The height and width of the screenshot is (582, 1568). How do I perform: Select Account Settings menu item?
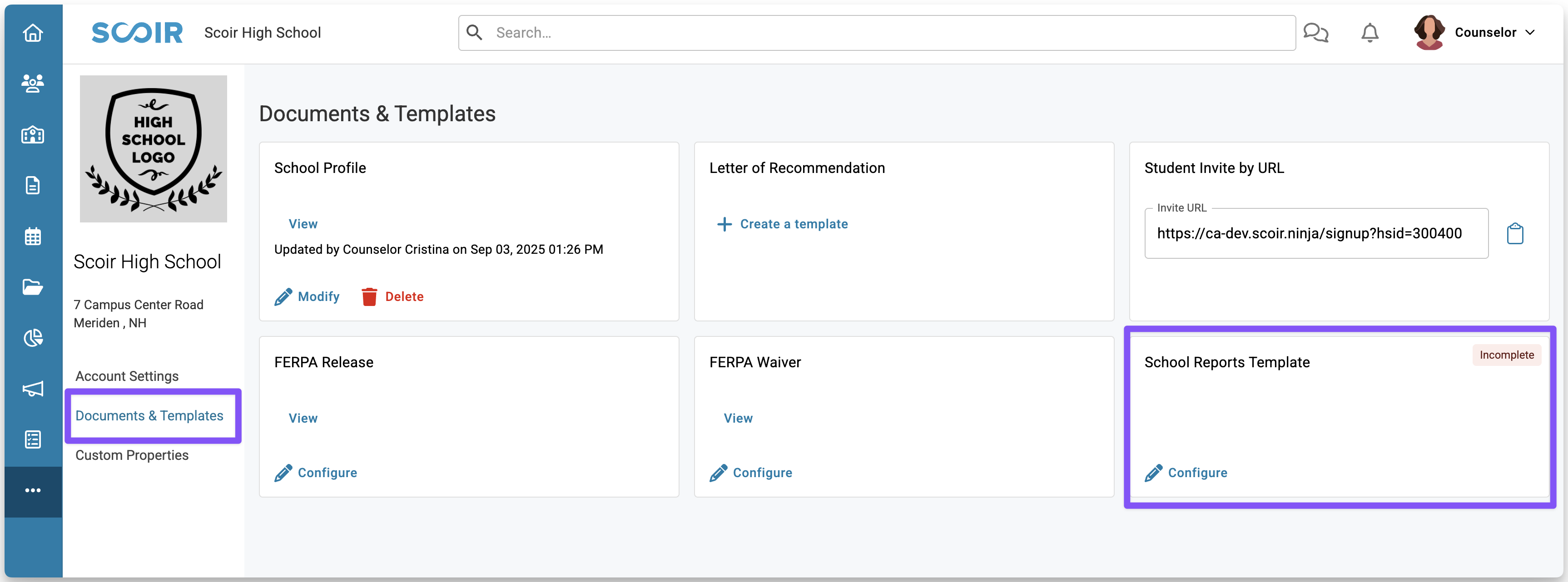pos(127,376)
